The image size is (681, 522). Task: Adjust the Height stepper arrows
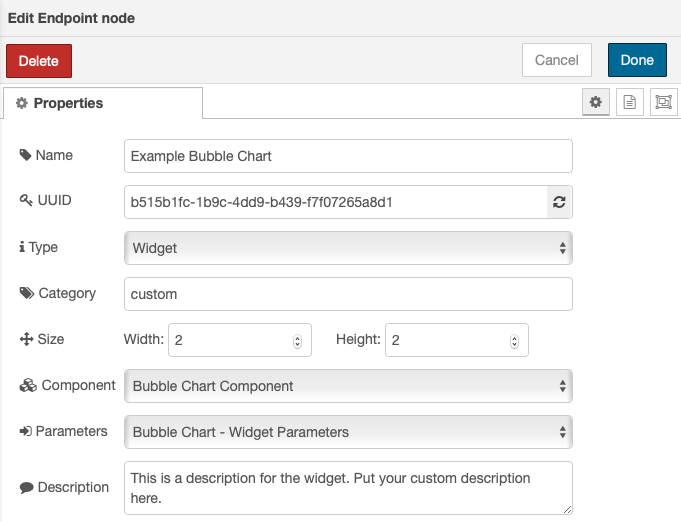(514, 341)
